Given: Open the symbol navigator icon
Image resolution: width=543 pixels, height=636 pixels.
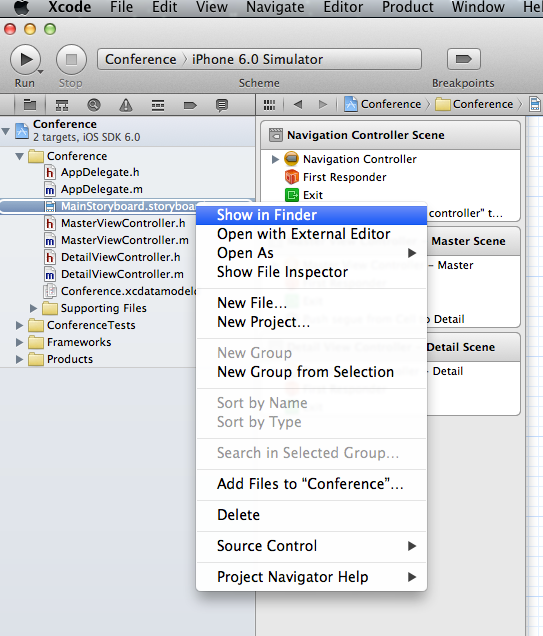Looking at the screenshot, I should click(62, 105).
